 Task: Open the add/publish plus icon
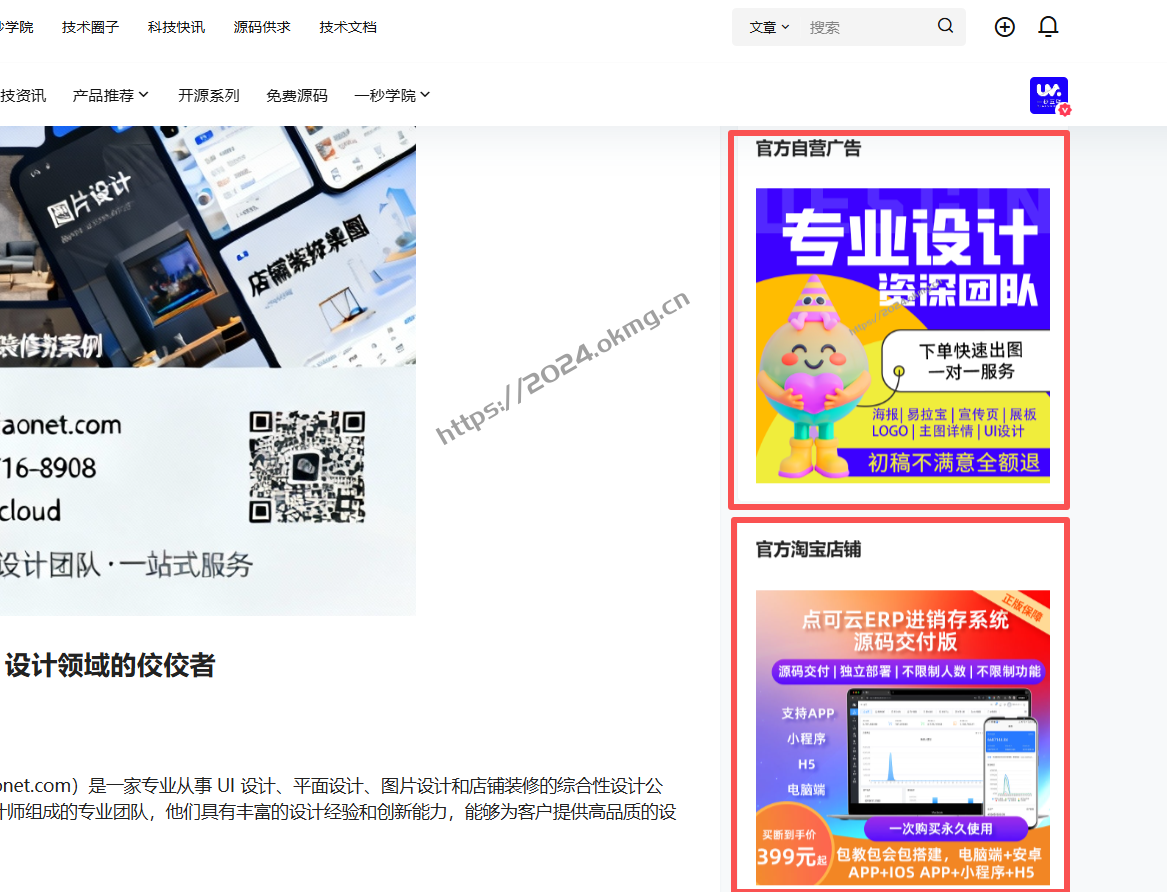[x=1004, y=27]
